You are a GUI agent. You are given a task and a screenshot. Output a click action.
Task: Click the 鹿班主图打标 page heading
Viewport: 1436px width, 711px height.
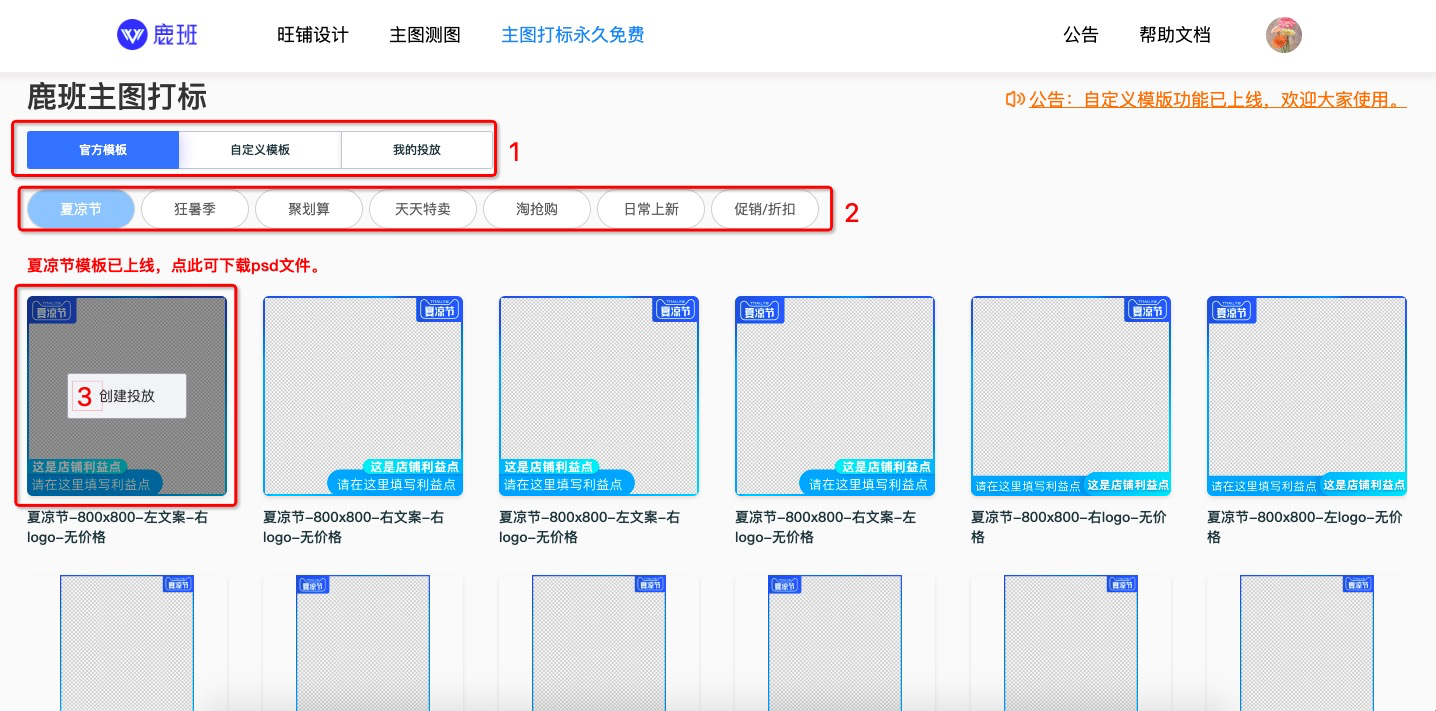click(x=117, y=97)
